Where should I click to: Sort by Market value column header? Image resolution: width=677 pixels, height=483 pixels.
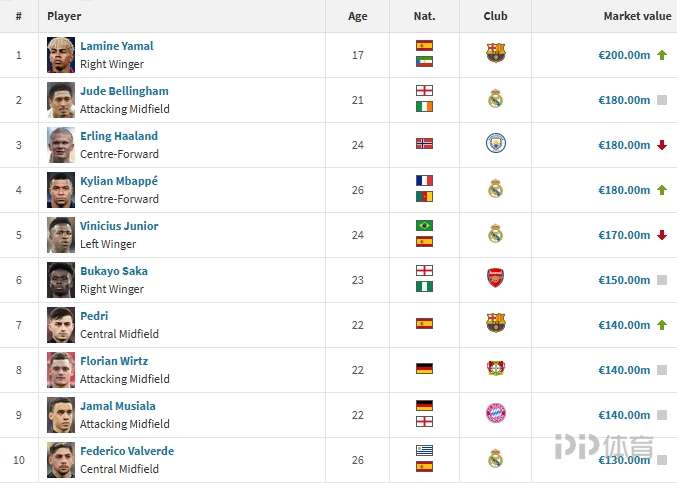(637, 16)
